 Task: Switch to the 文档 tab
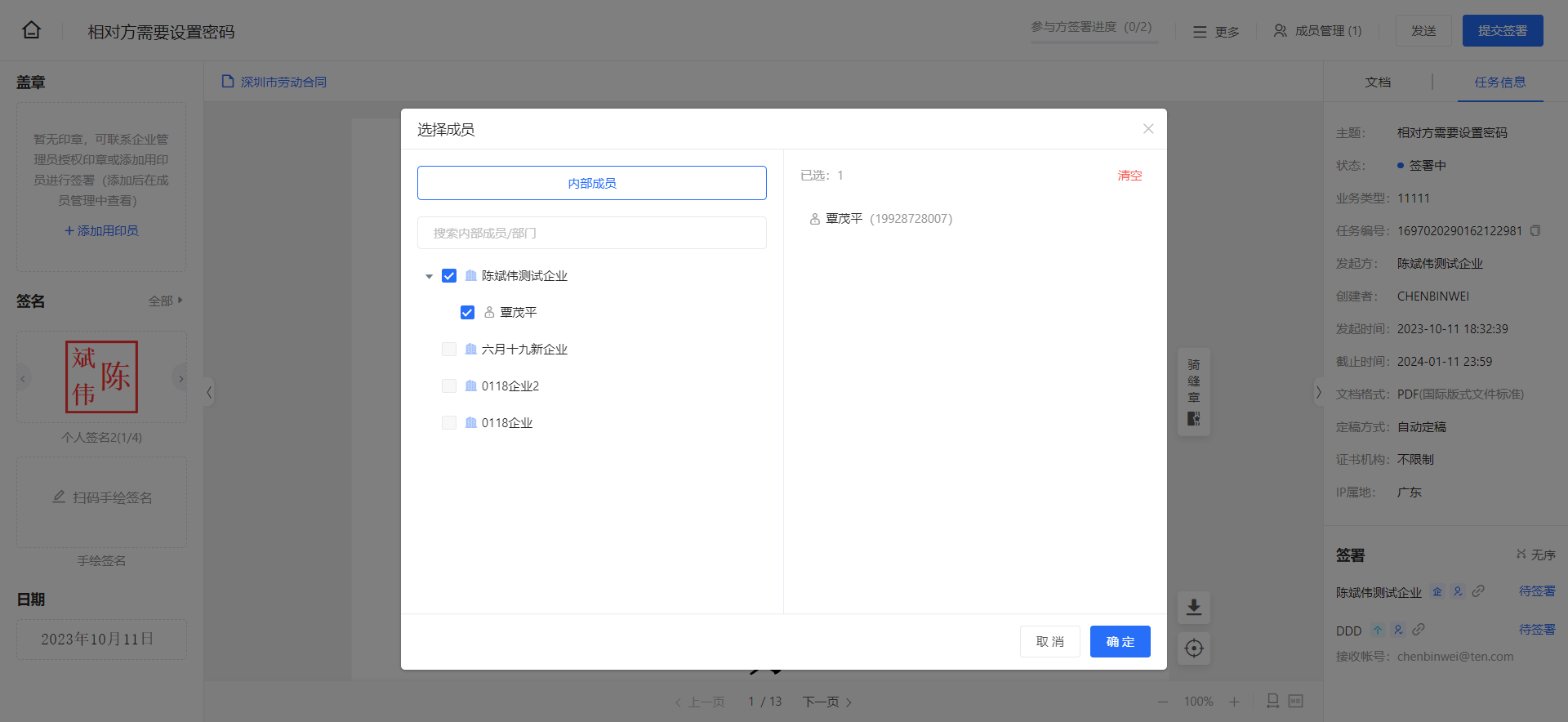1378,82
